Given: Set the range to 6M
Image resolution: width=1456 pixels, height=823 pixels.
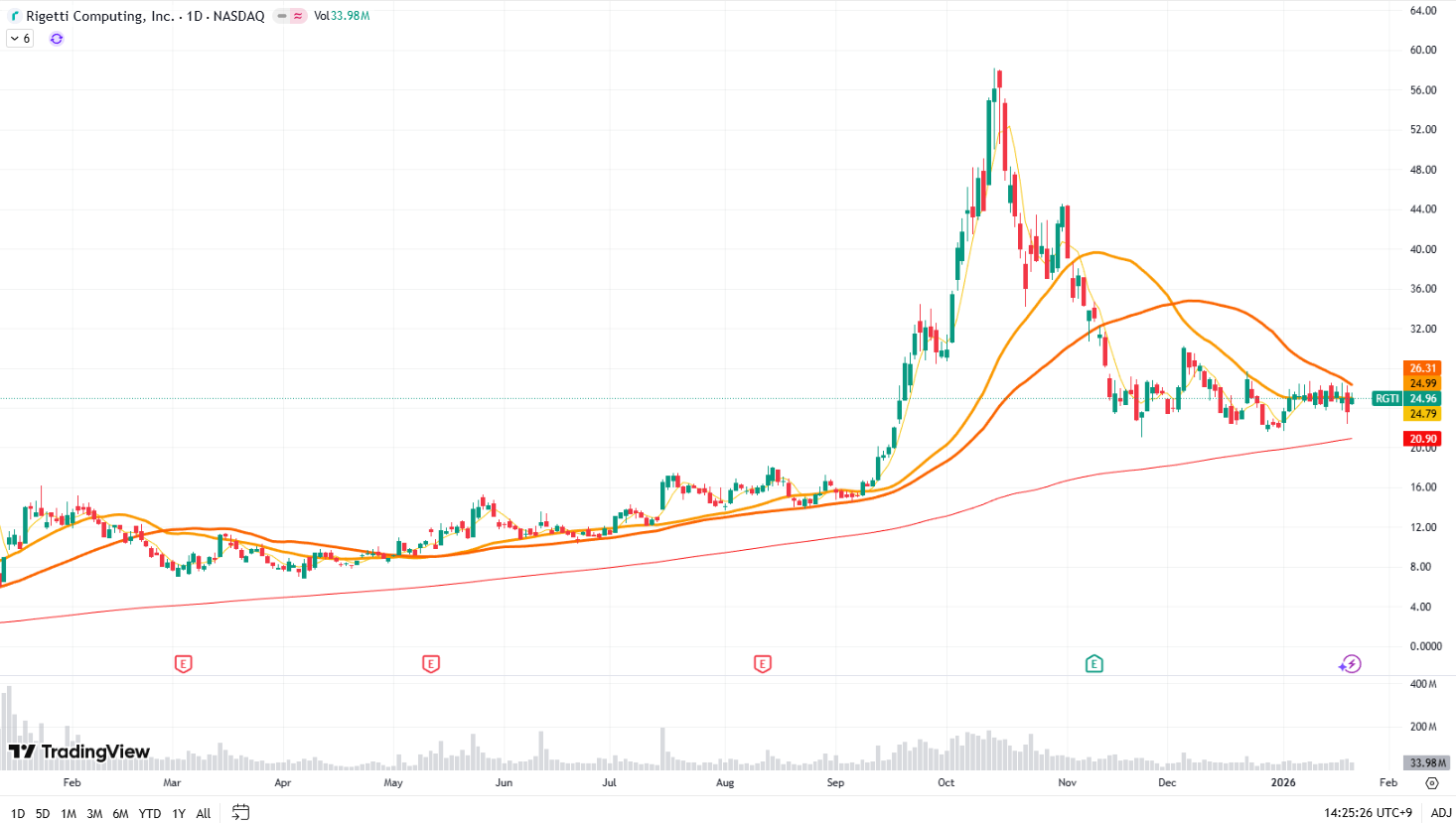Looking at the screenshot, I should pyautogui.click(x=120, y=813).
